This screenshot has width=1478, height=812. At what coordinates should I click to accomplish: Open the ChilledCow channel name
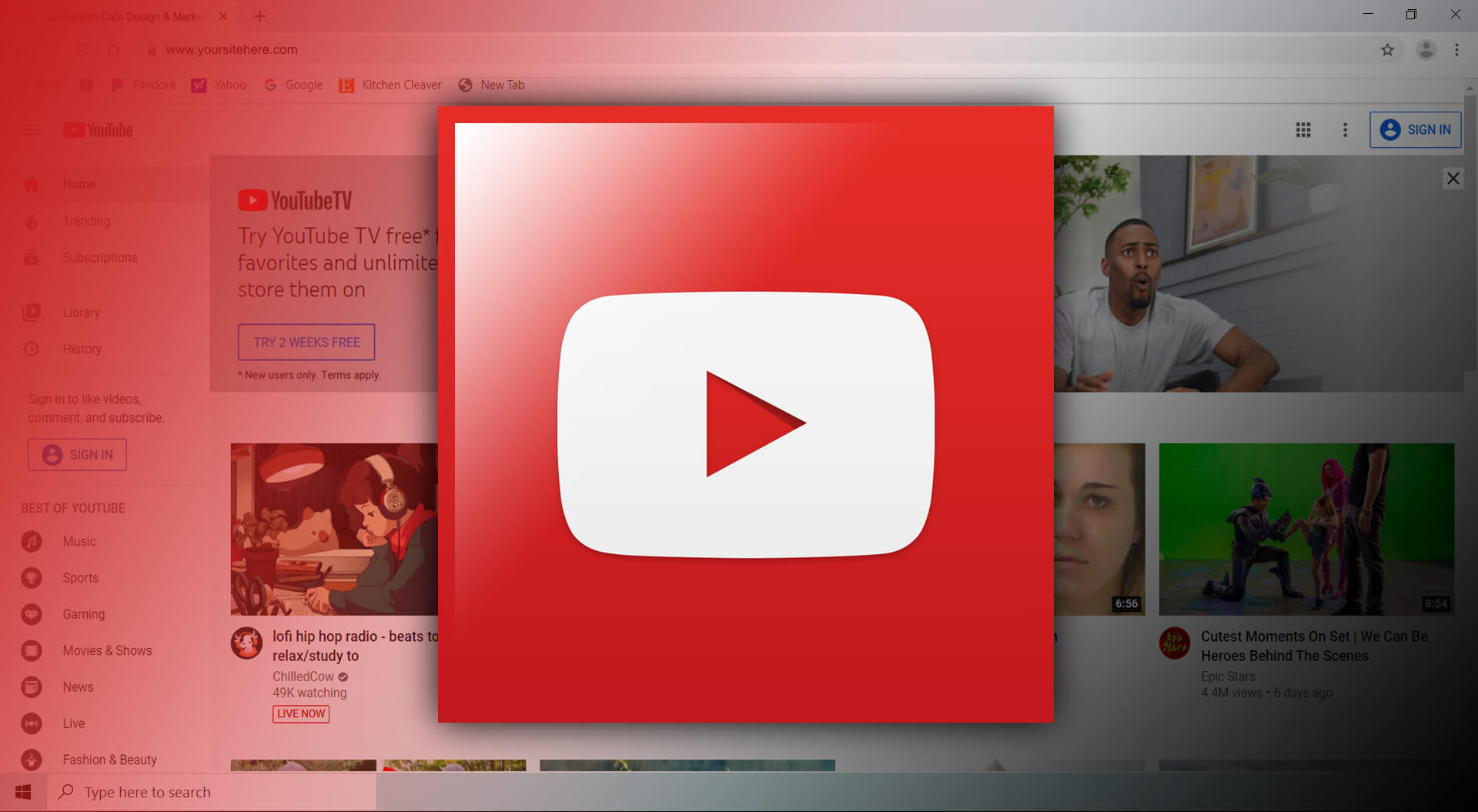[x=303, y=677]
